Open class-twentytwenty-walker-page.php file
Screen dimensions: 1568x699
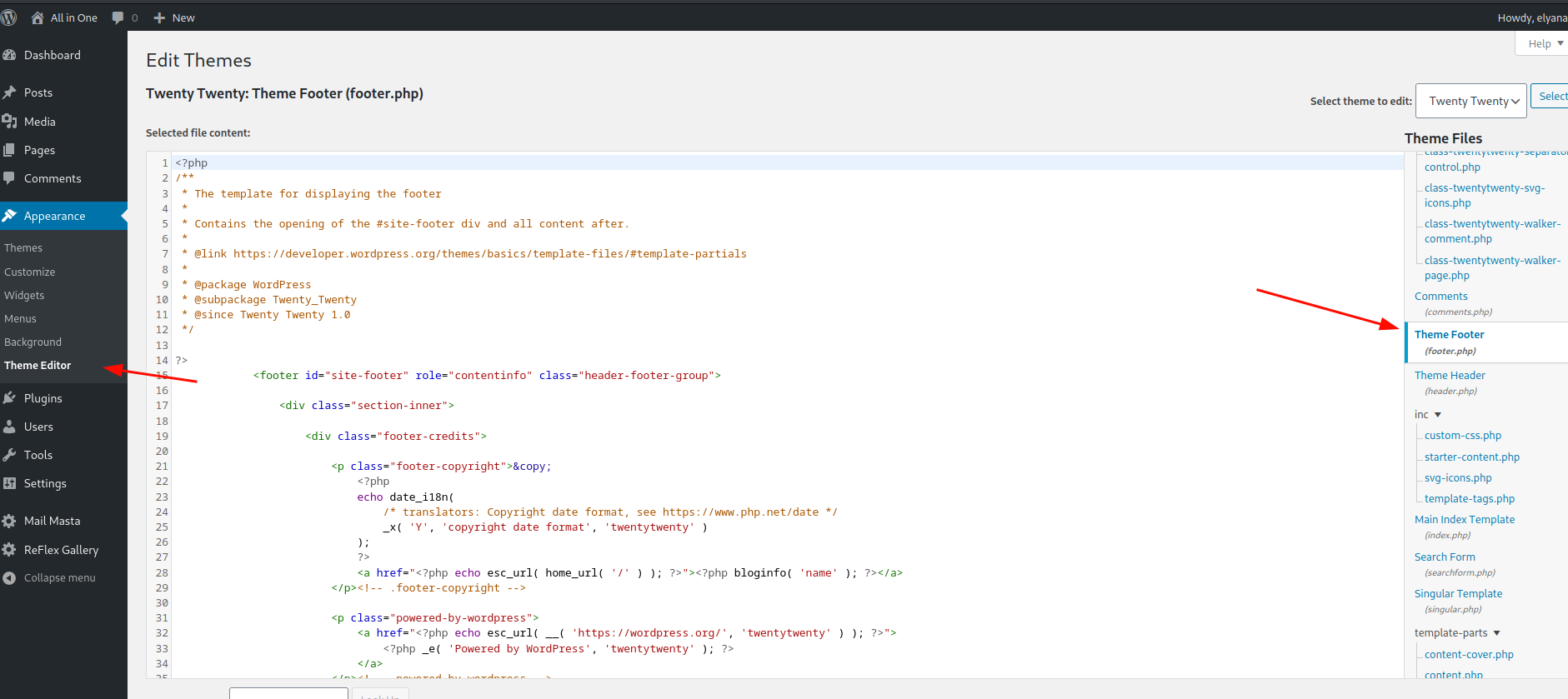tap(1492, 268)
